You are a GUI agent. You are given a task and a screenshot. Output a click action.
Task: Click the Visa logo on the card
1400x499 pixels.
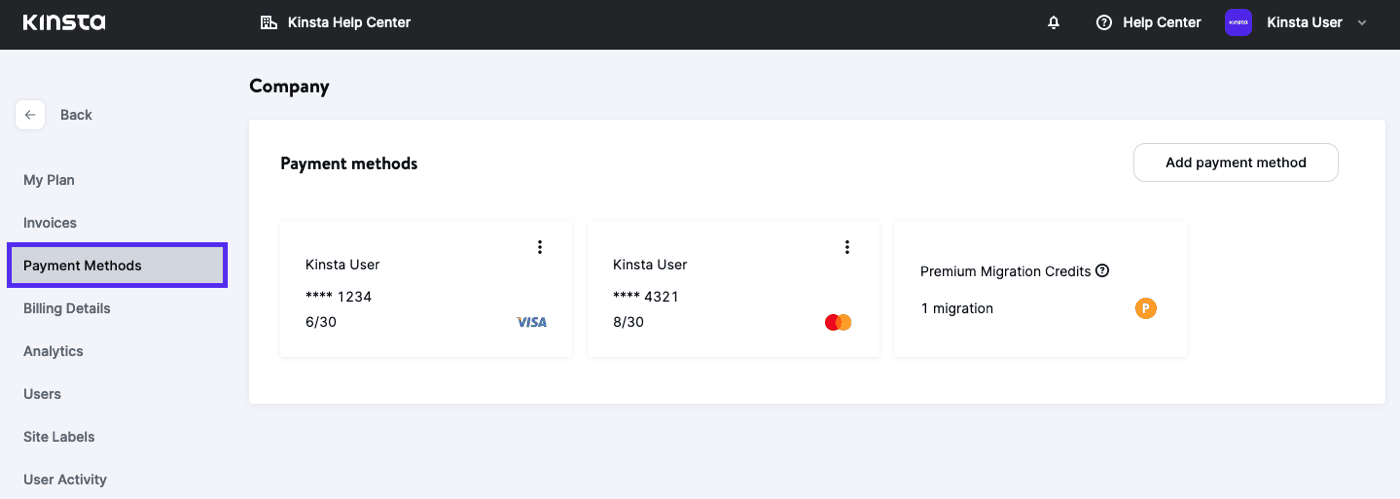click(531, 322)
